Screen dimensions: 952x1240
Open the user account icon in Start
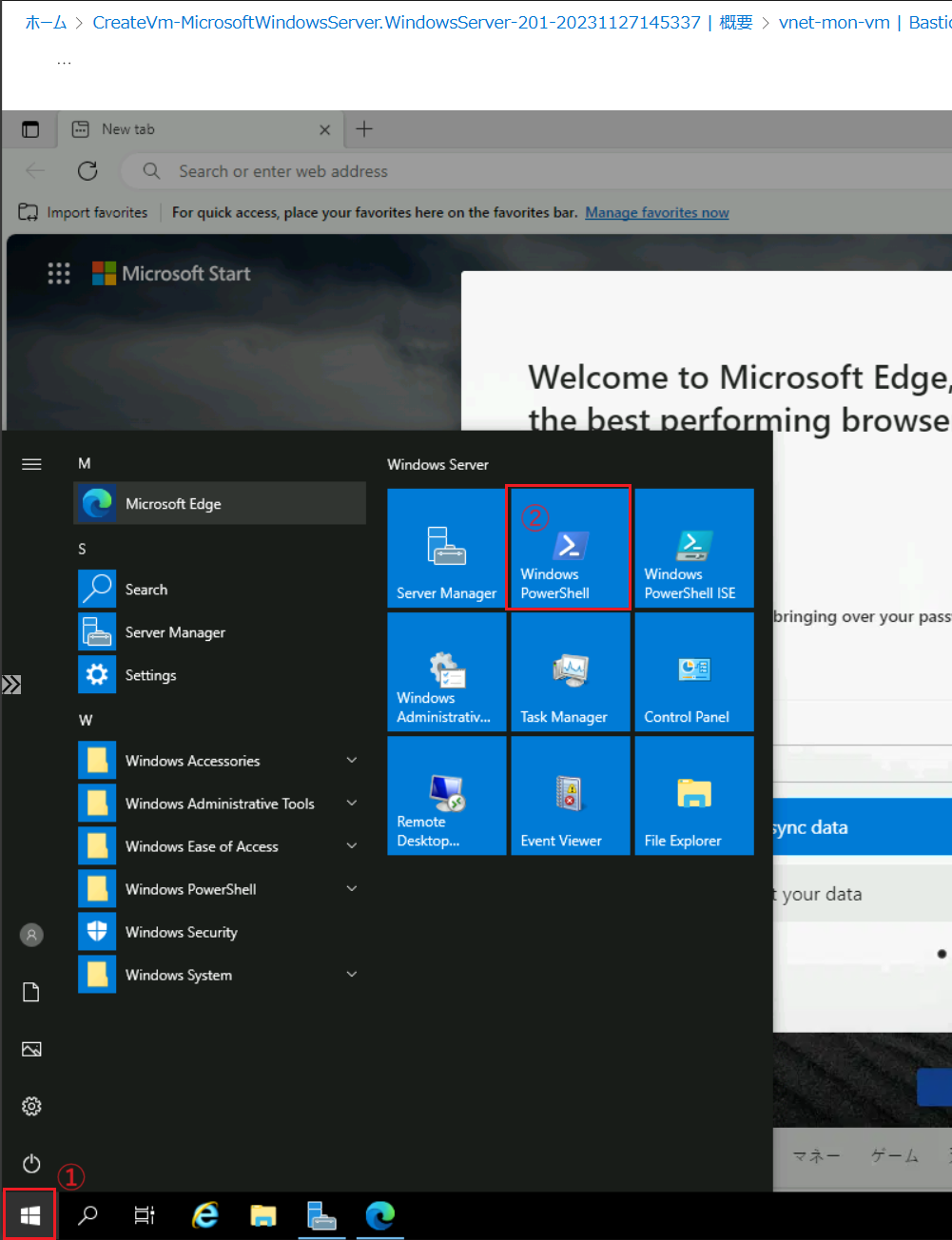31,935
